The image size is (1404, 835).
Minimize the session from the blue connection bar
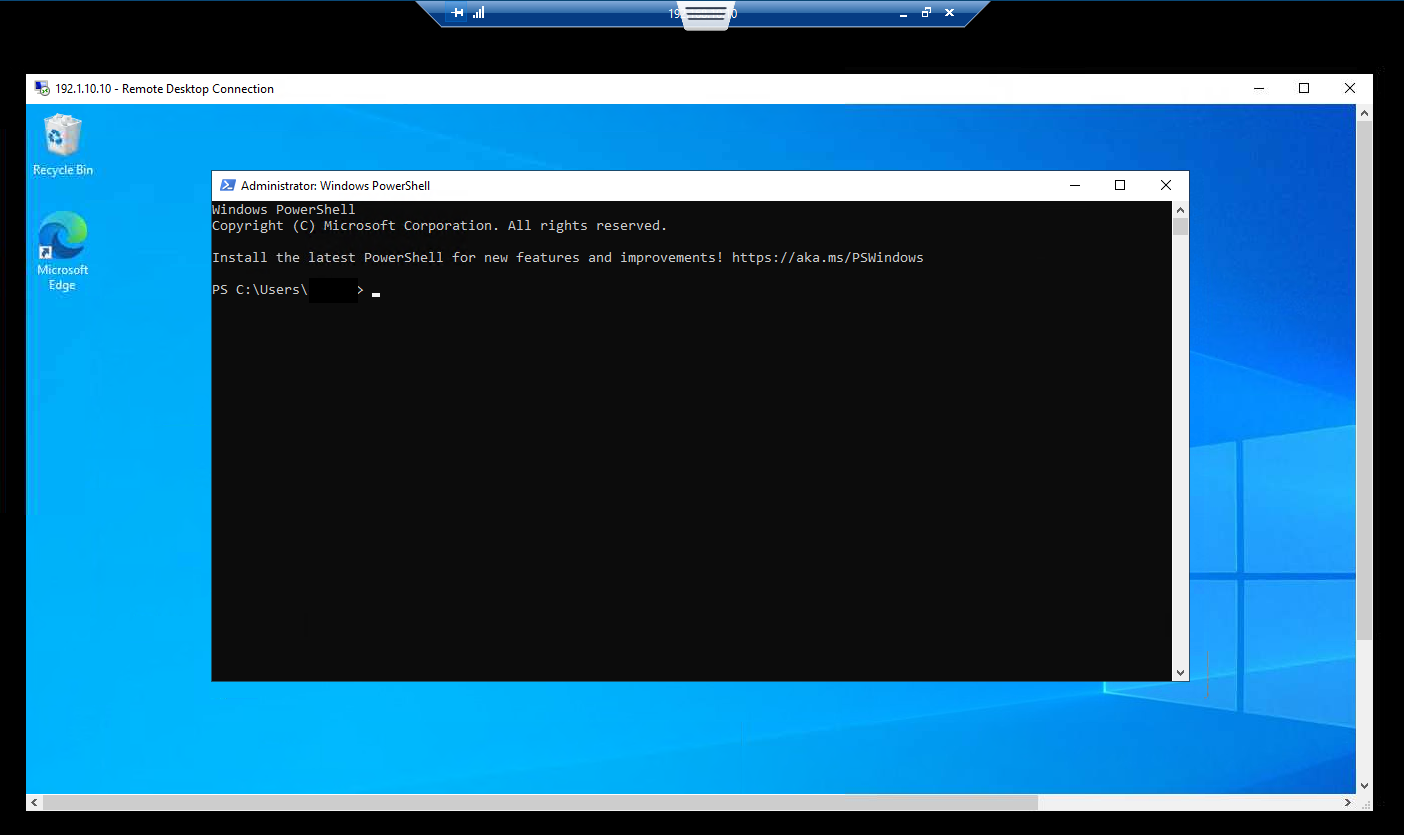[903, 13]
